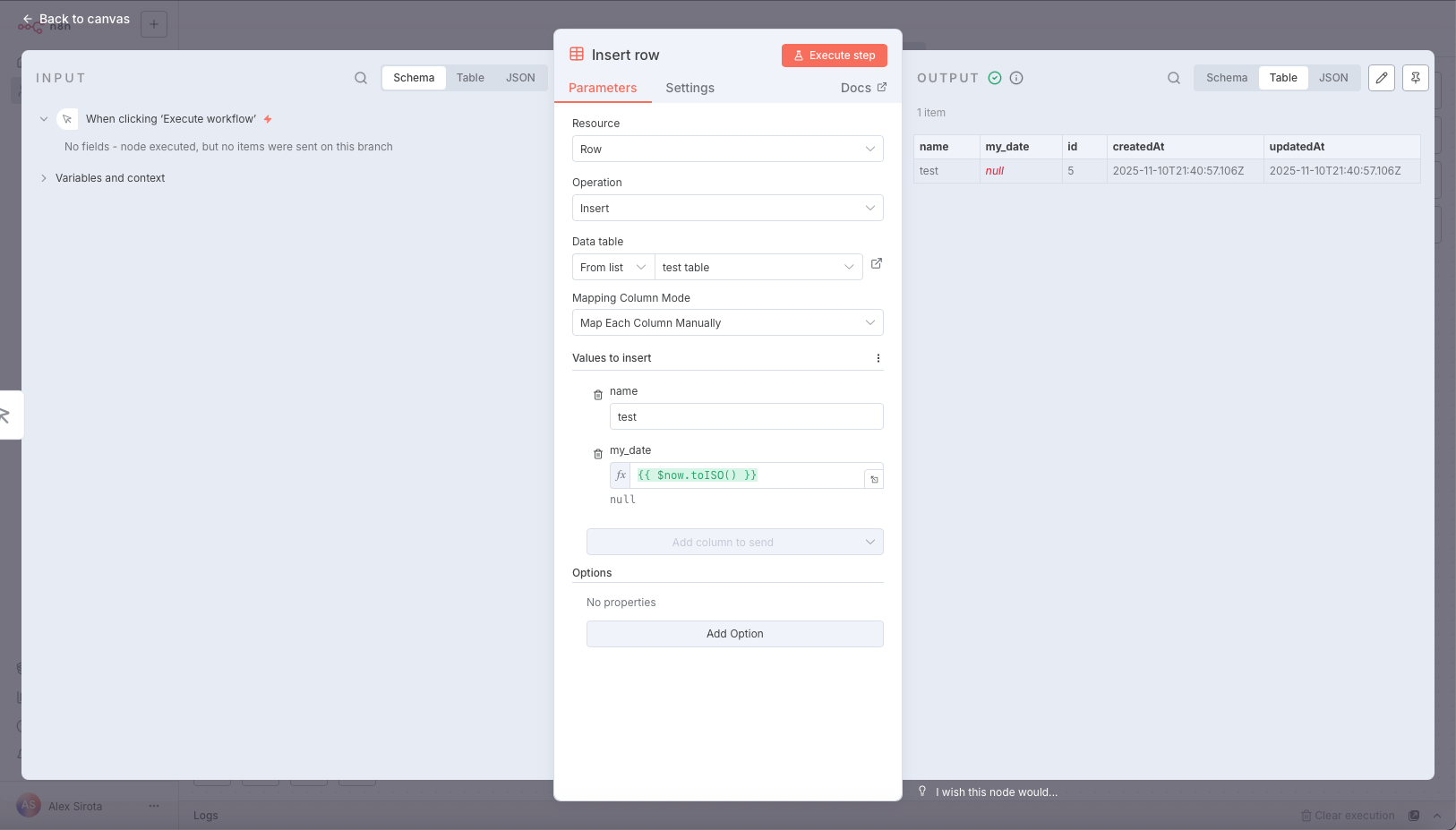
Task: Open the From list mode dropdown
Action: coord(613,267)
